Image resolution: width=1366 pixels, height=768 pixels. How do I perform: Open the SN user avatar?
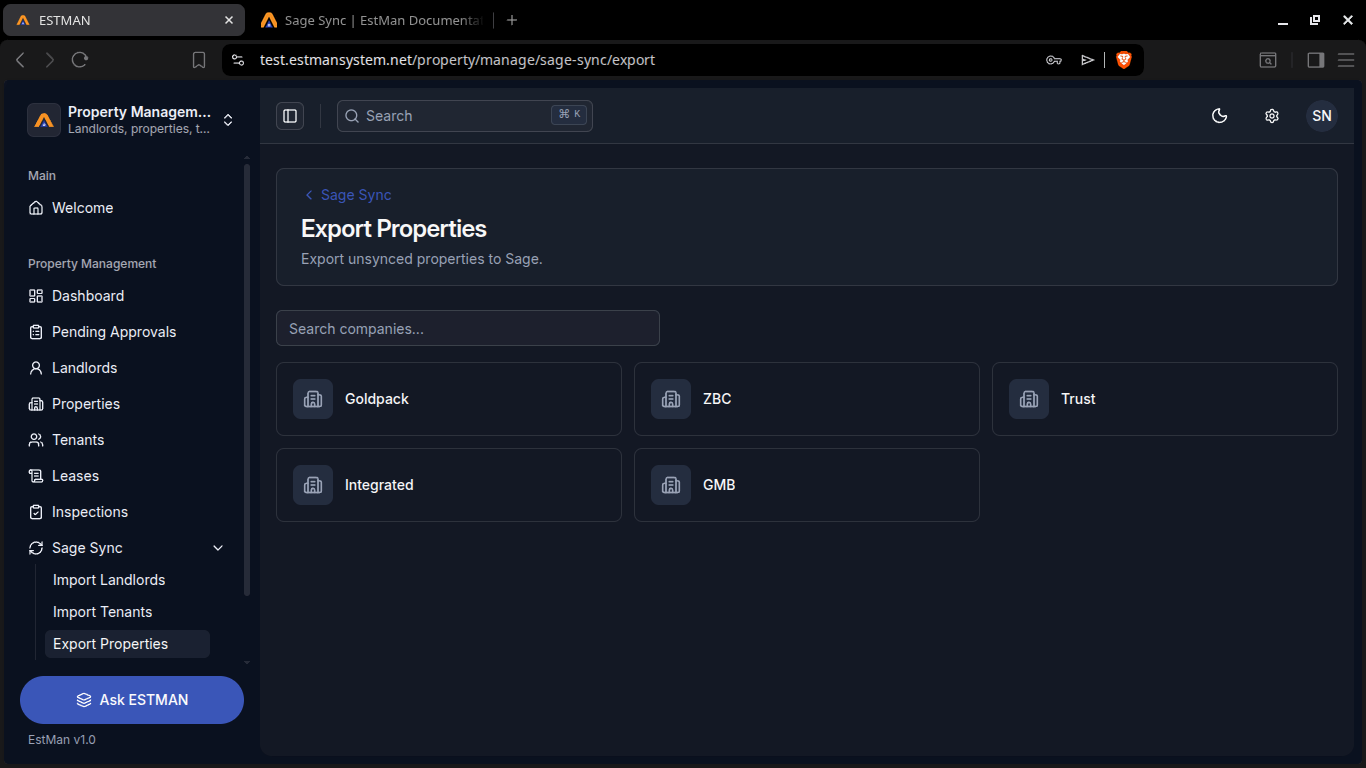pos(1322,116)
